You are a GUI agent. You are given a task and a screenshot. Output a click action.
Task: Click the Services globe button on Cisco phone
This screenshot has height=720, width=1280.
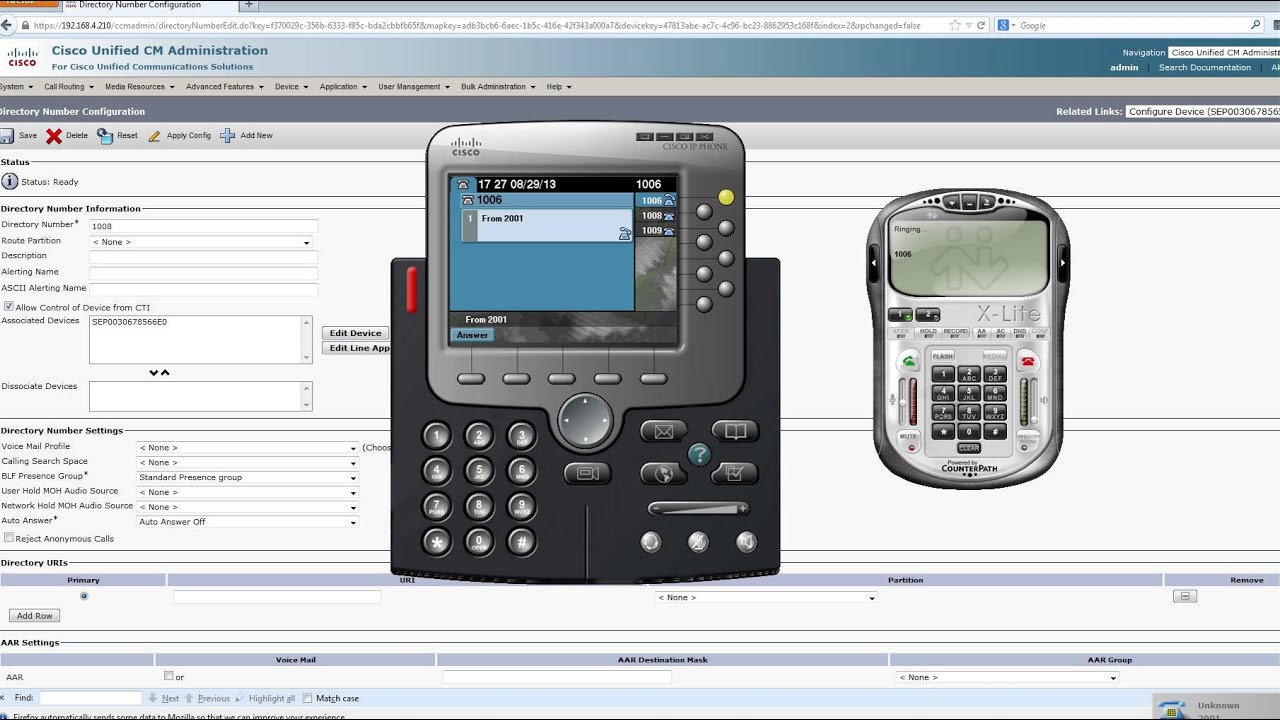[x=664, y=473]
